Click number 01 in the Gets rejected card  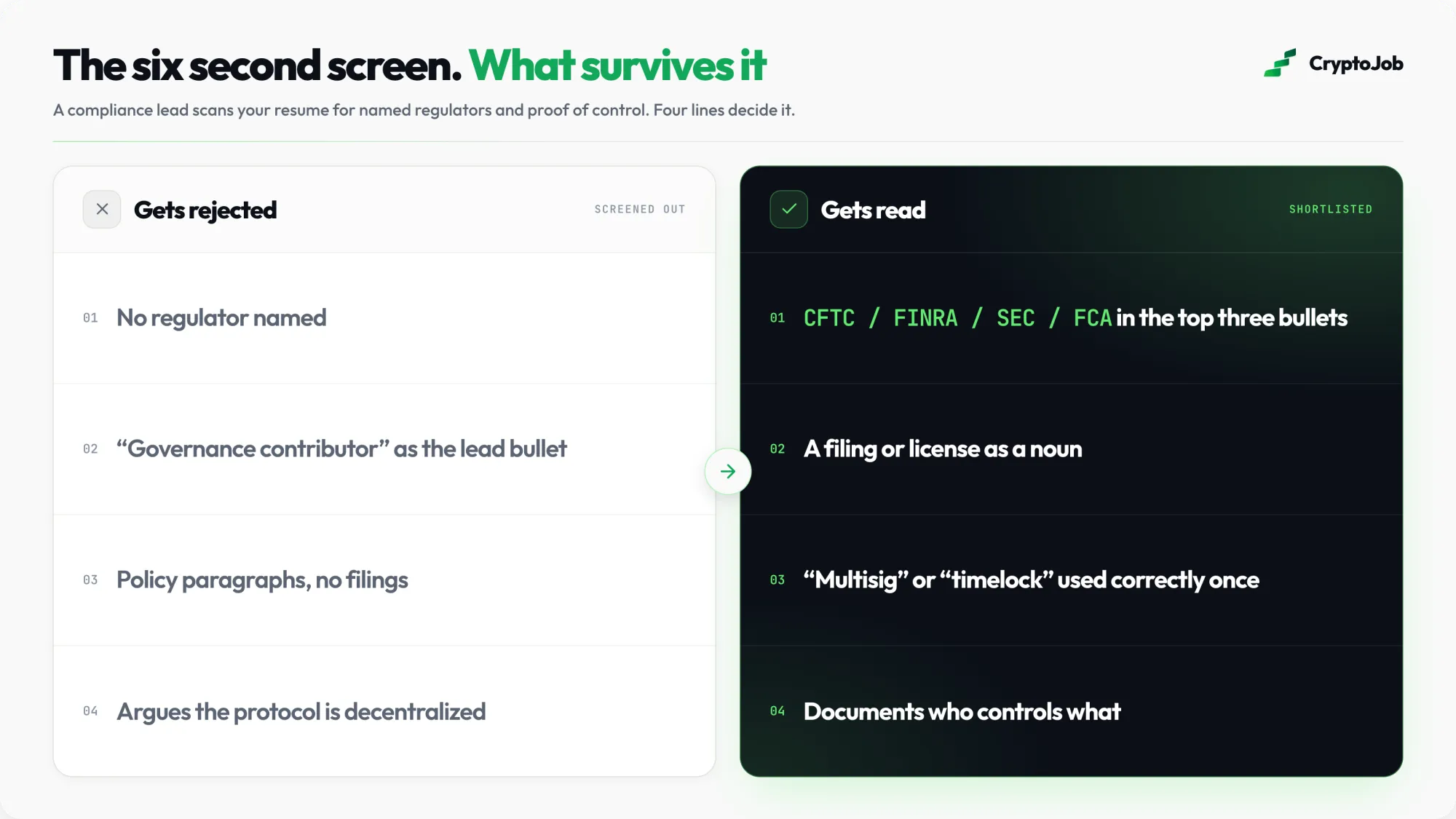90,318
